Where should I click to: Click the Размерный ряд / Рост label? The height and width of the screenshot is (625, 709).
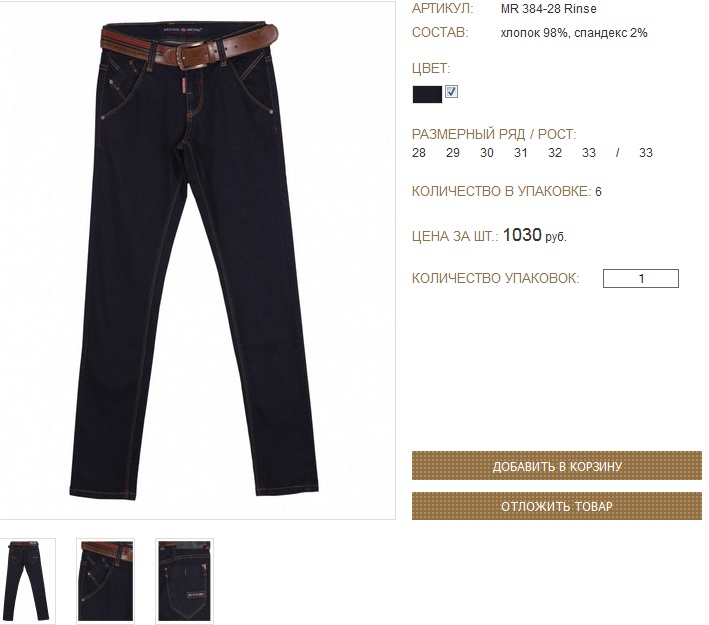click(494, 134)
